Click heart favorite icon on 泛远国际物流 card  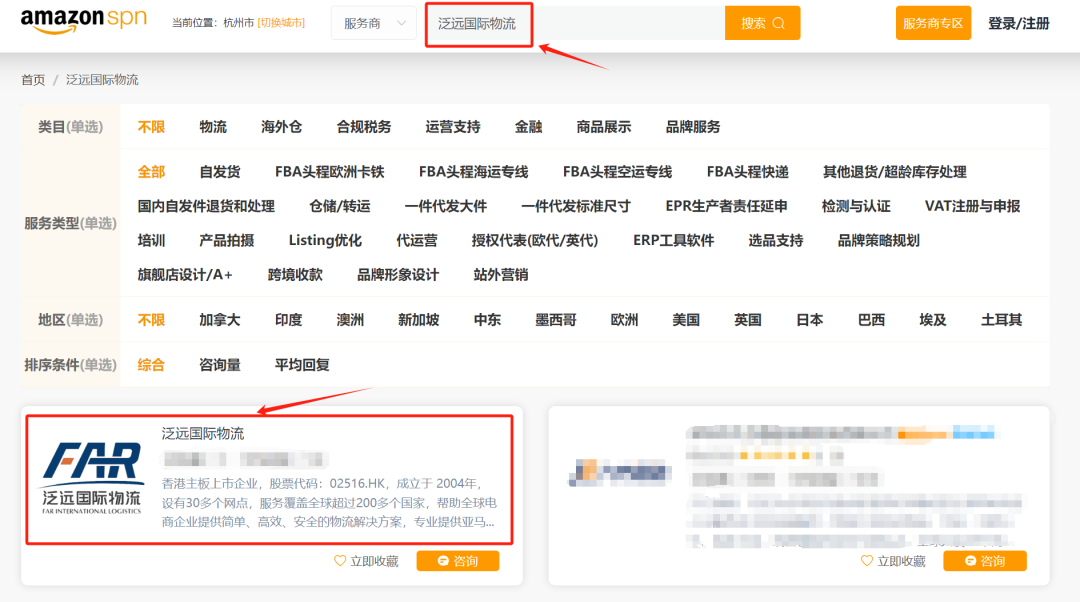(x=340, y=561)
